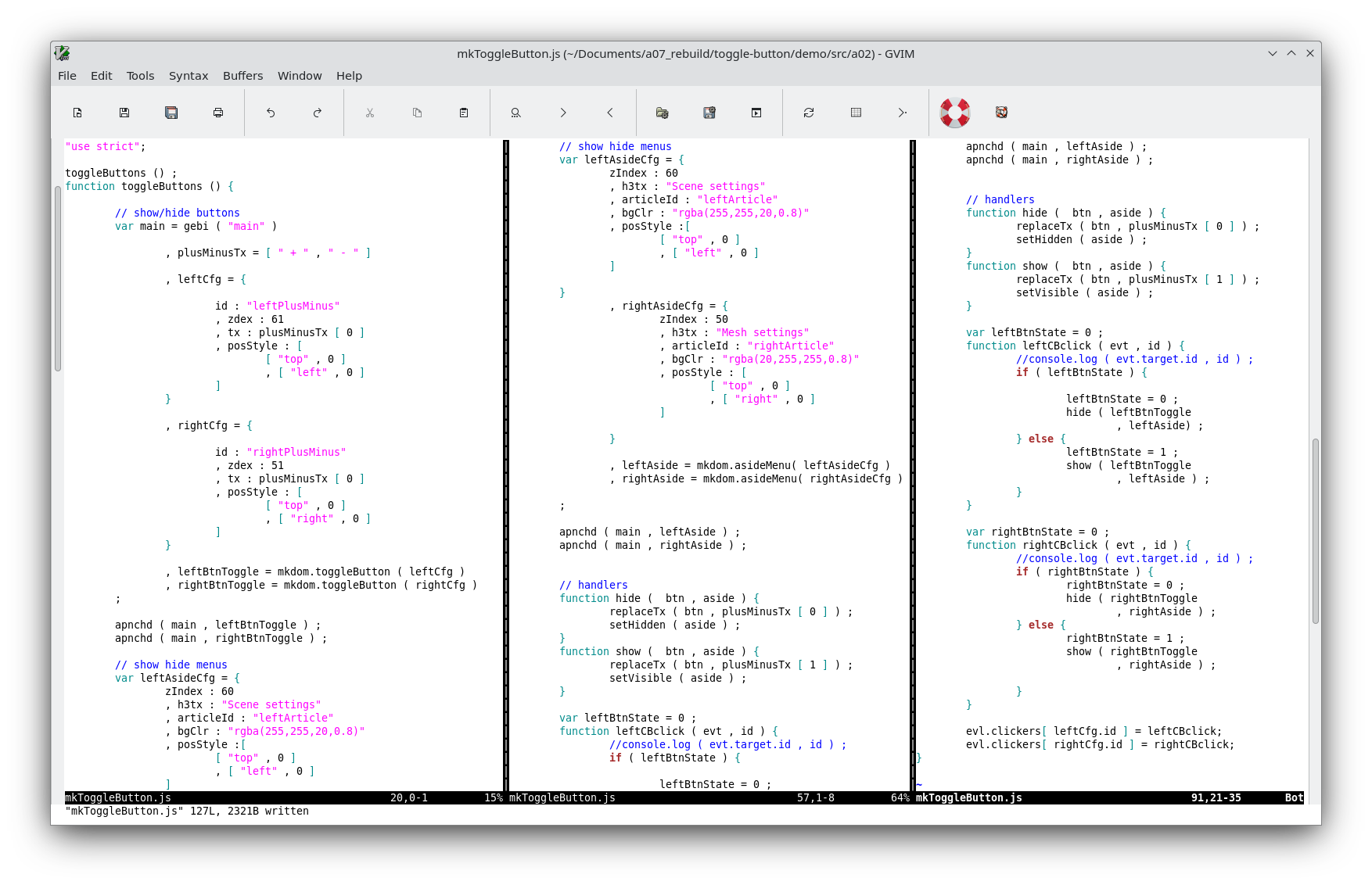This screenshot has height=885, width=1372.
Task: Click the Save All files icon
Action: pyautogui.click(x=171, y=113)
